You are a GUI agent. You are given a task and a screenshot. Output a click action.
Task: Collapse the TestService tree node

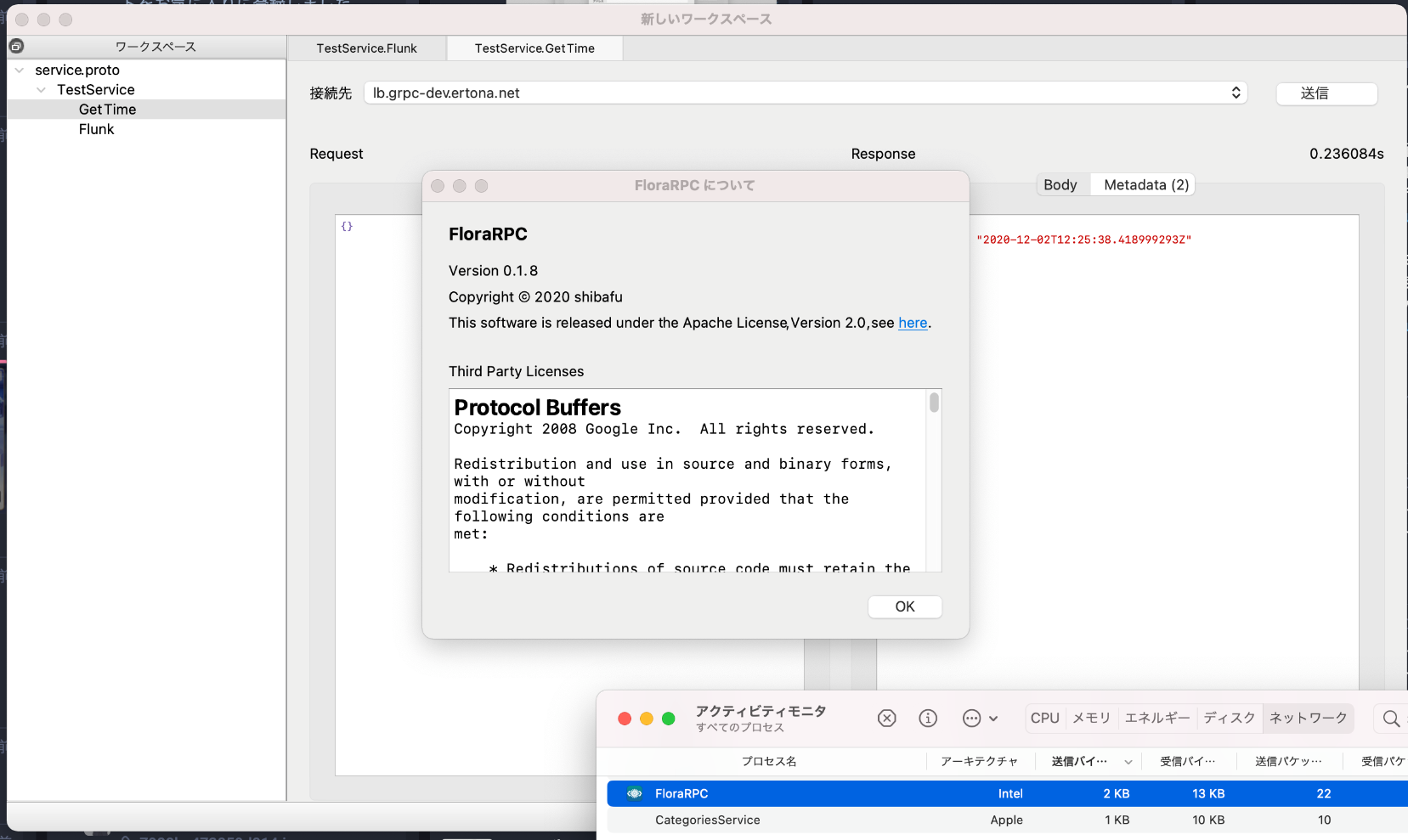[41, 90]
